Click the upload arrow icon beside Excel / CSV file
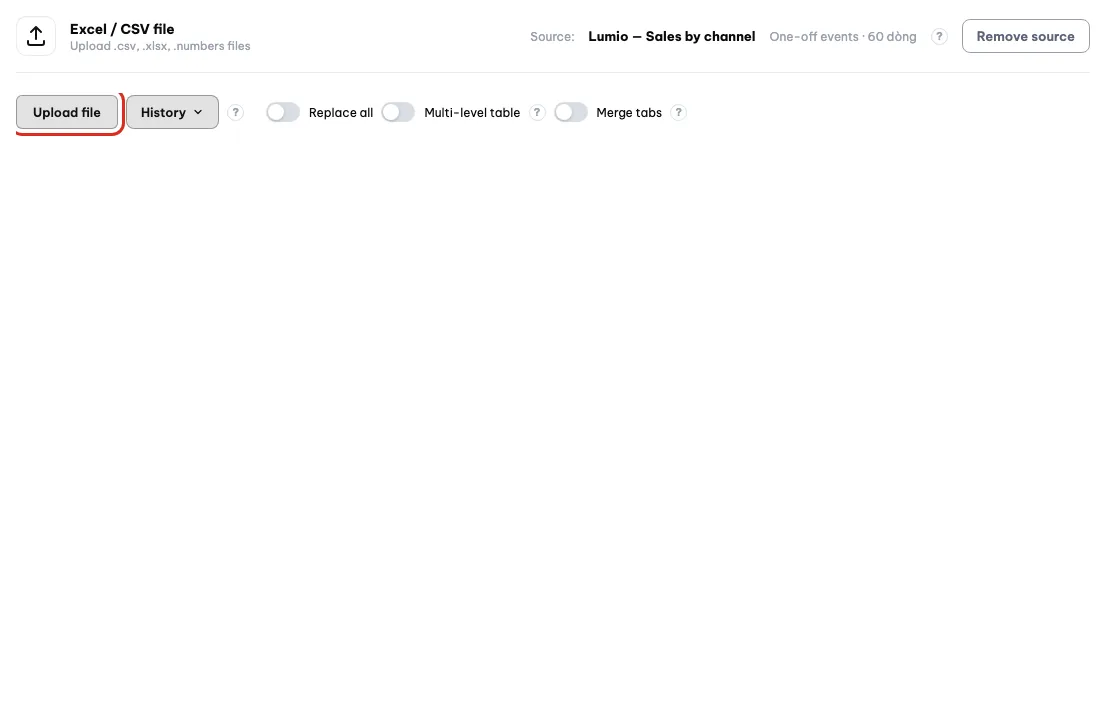The width and height of the screenshot is (1106, 726). click(36, 36)
